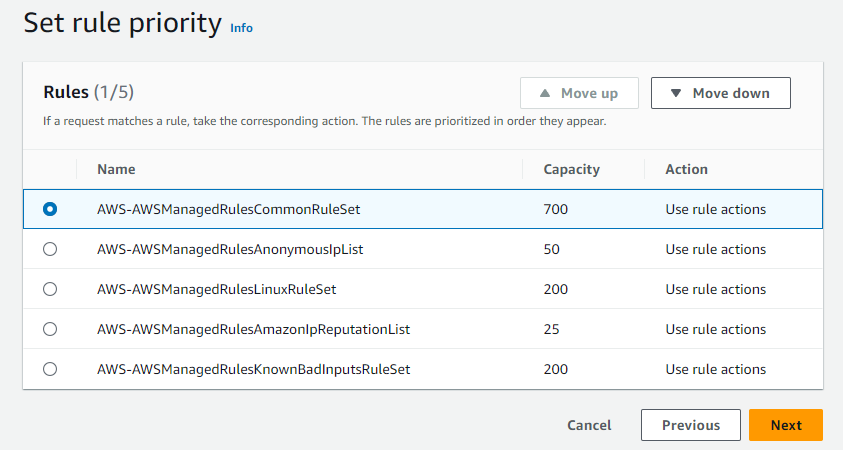Select the AWSManagedRulesAnonymousIpList radio button

coord(50,249)
